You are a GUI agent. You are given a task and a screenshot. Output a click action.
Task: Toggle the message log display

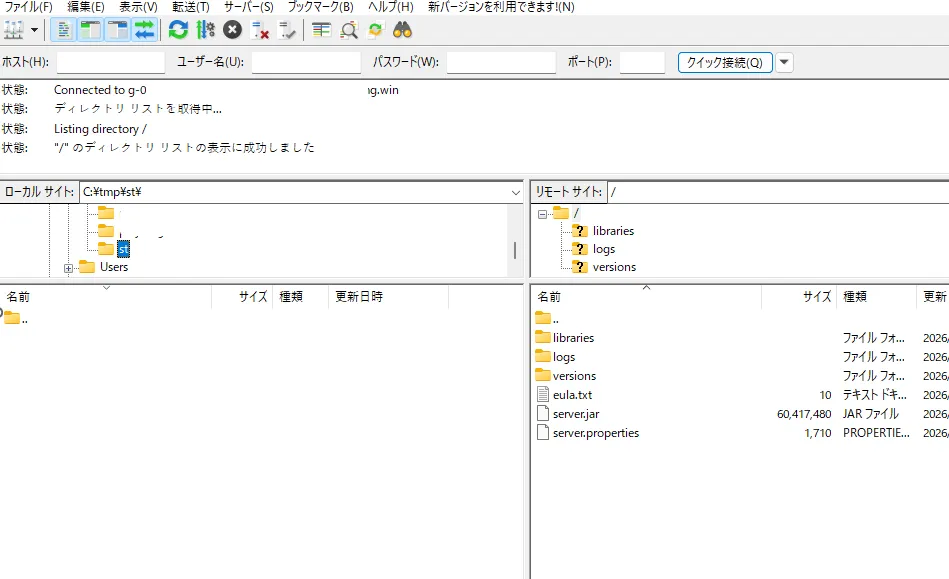(63, 30)
